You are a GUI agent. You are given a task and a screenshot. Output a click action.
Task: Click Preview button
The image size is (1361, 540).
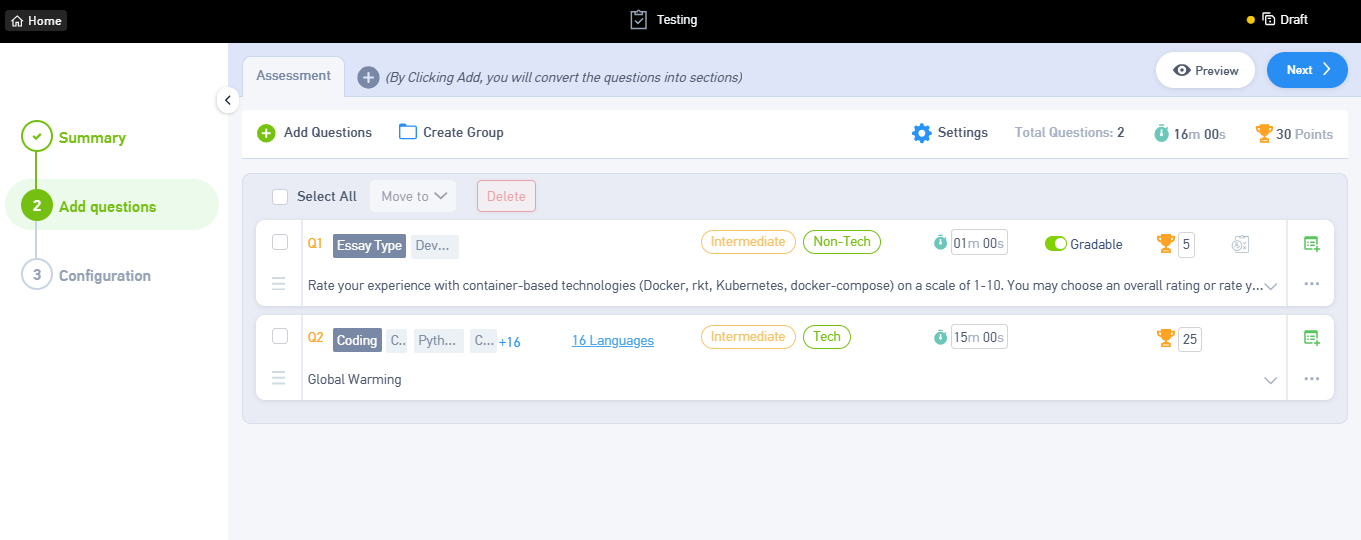tap(1205, 70)
